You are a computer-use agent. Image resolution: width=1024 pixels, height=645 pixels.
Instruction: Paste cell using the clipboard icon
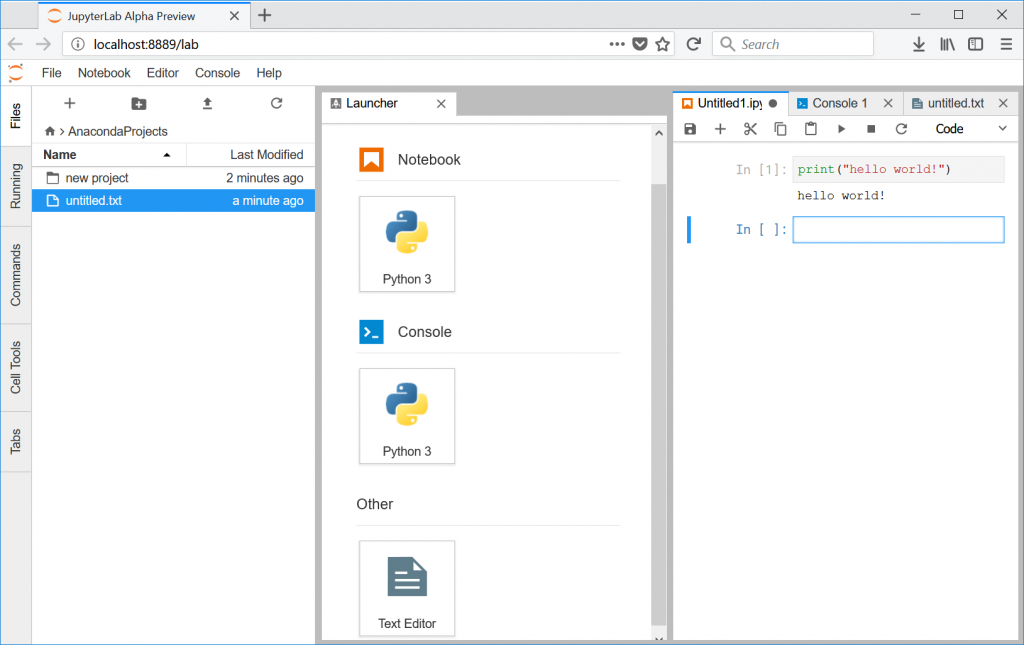[811, 129]
